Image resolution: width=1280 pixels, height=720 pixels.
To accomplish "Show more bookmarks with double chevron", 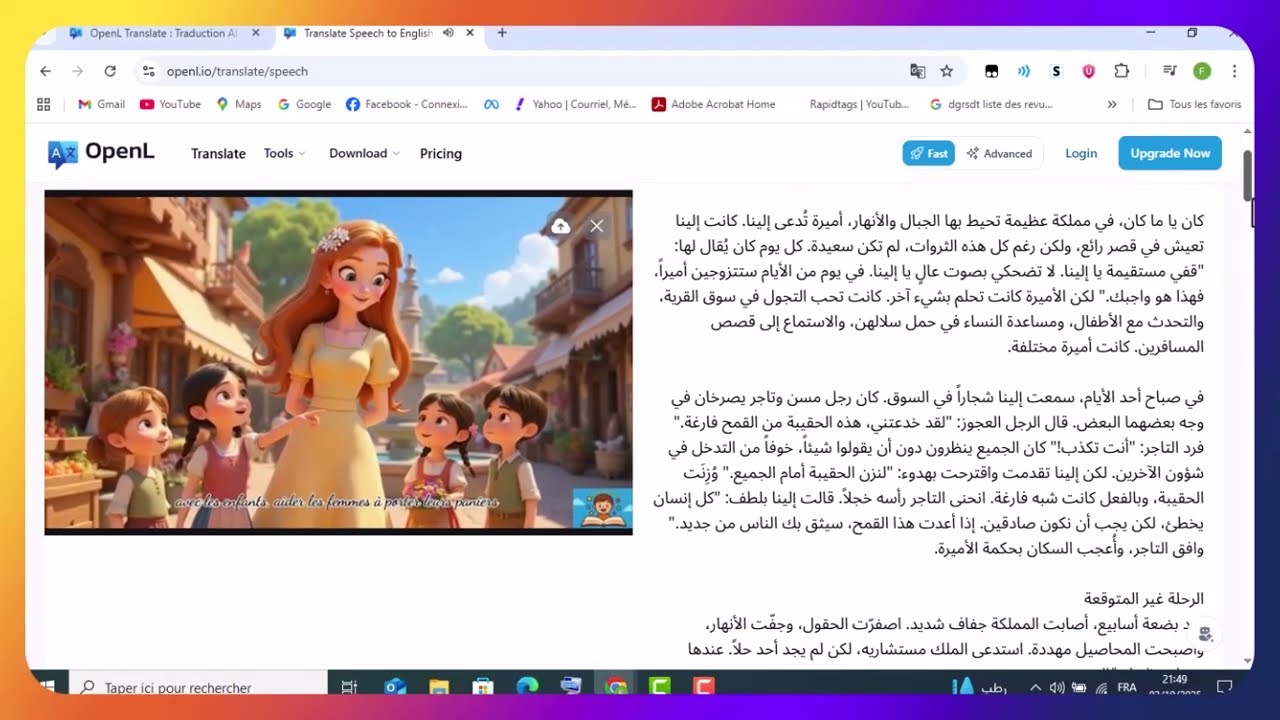I will pos(1112,104).
